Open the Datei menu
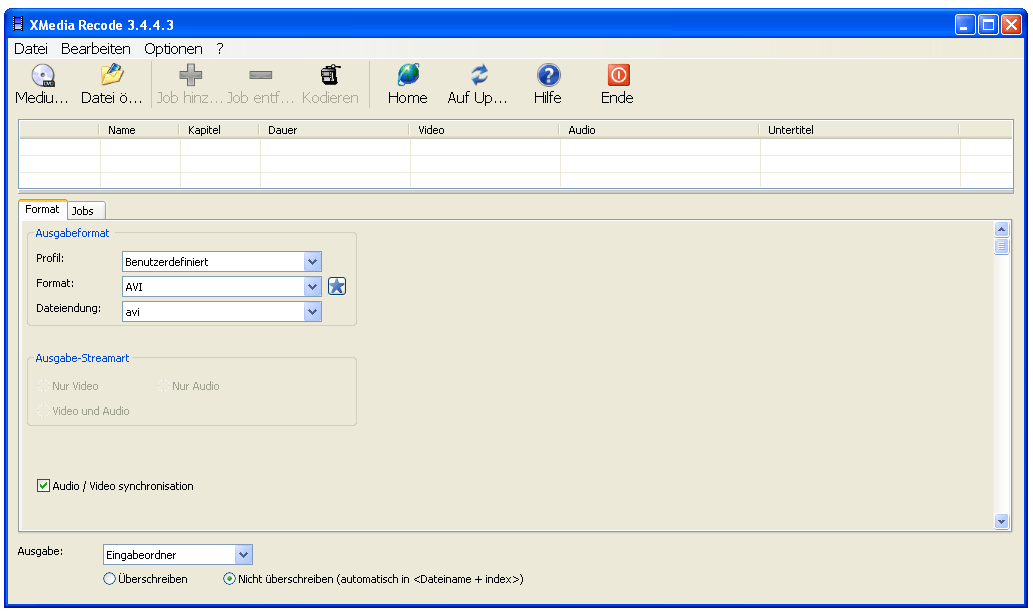Screen dimensions: 1033x613 pos(31,49)
